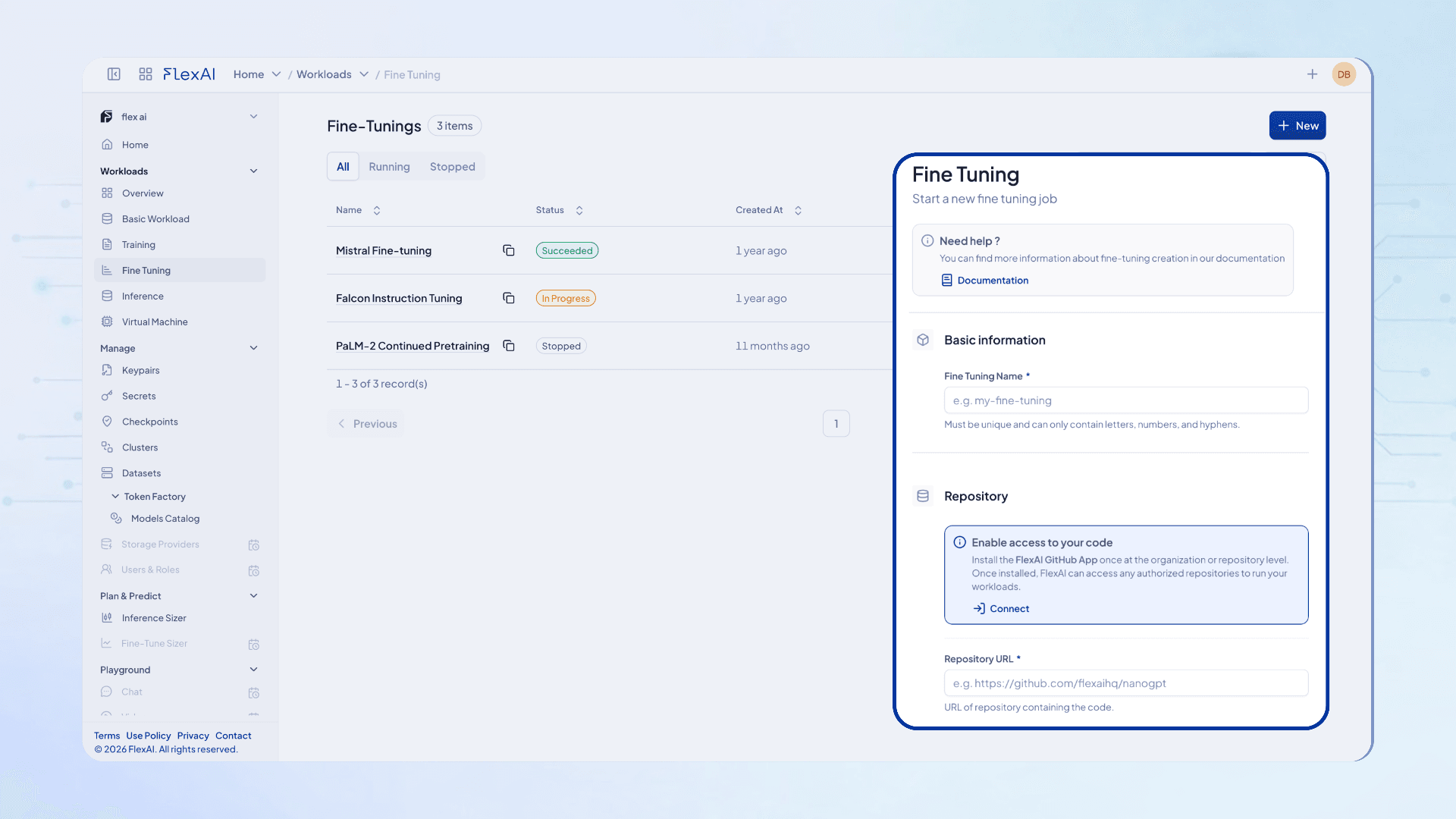
Task: Open the Use Policy link
Action: pyautogui.click(x=149, y=736)
